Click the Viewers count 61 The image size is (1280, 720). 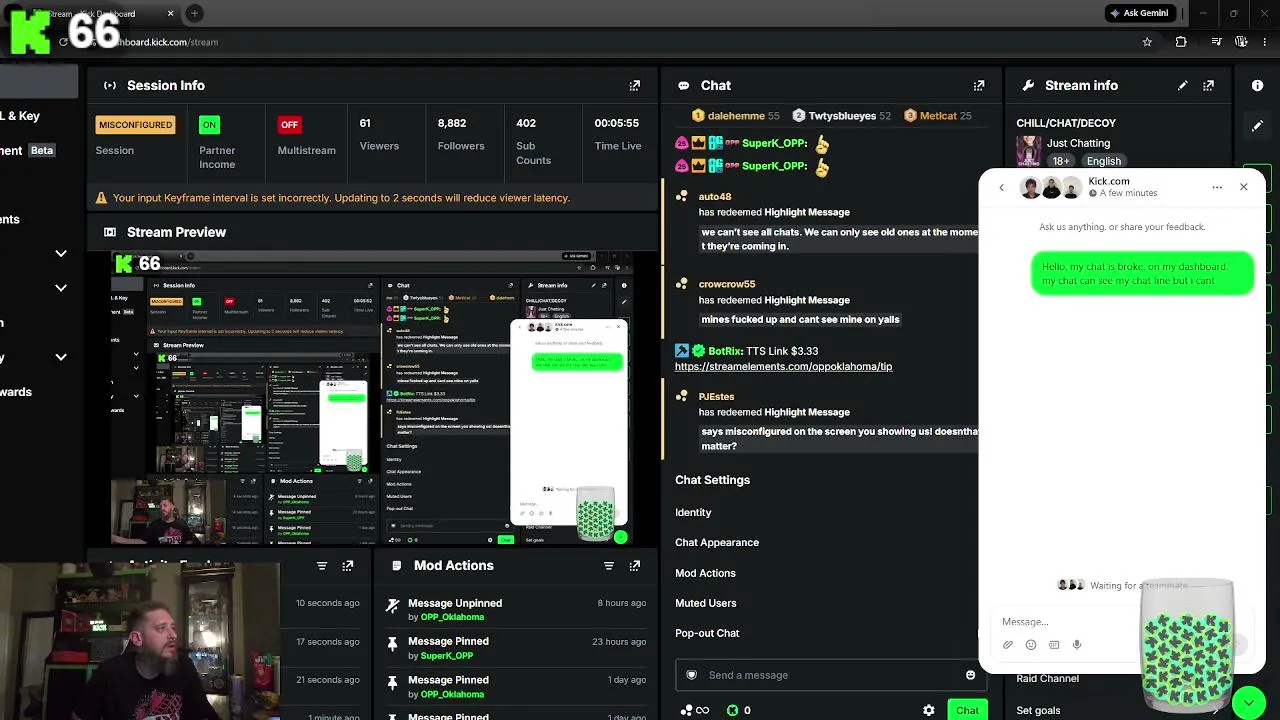tap(365, 123)
